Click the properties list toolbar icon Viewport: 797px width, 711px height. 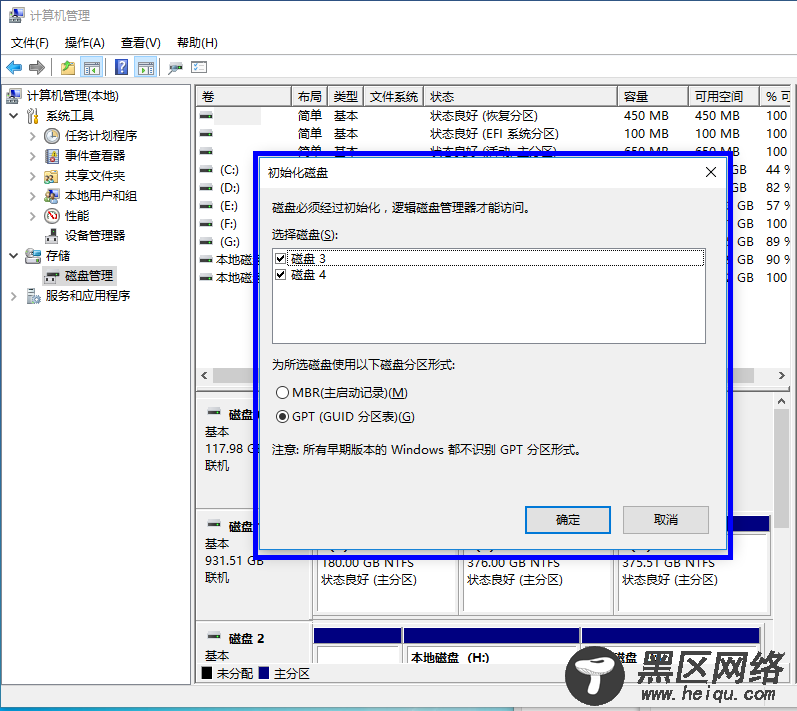point(199,67)
